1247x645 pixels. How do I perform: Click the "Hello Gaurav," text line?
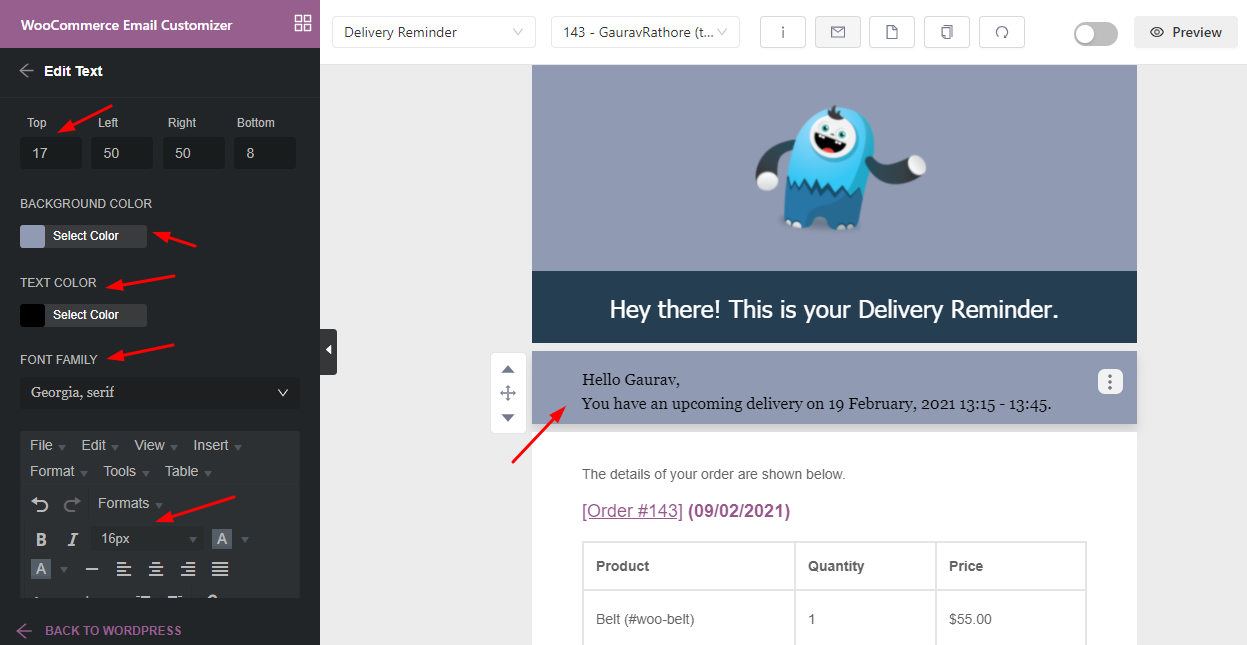pyautogui.click(x=631, y=380)
